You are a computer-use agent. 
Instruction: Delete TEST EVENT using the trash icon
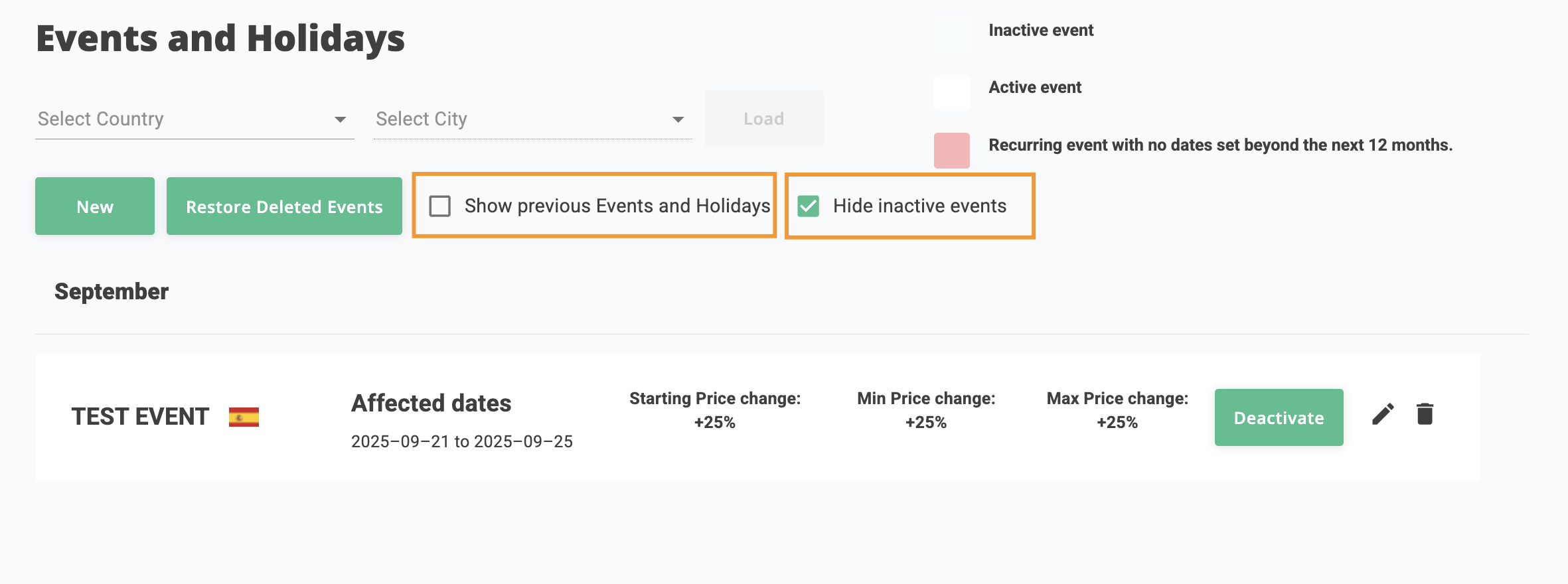point(1425,414)
